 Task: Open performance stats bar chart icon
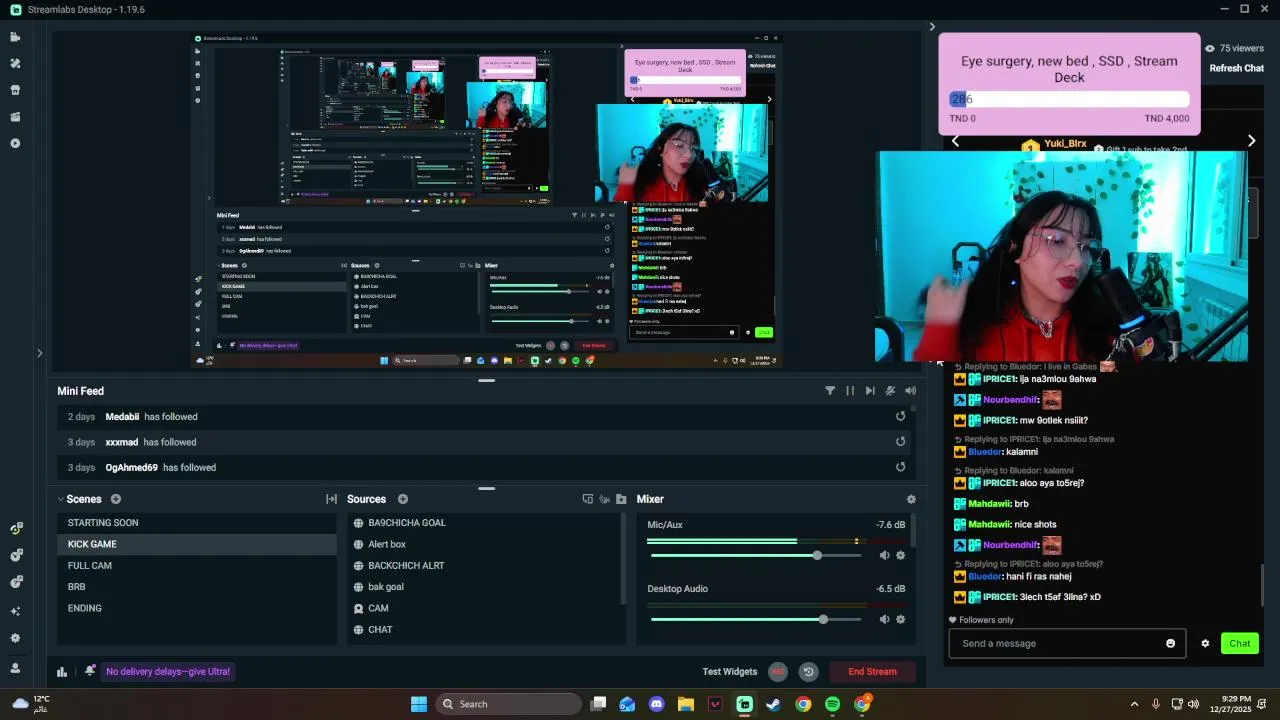(x=62, y=672)
